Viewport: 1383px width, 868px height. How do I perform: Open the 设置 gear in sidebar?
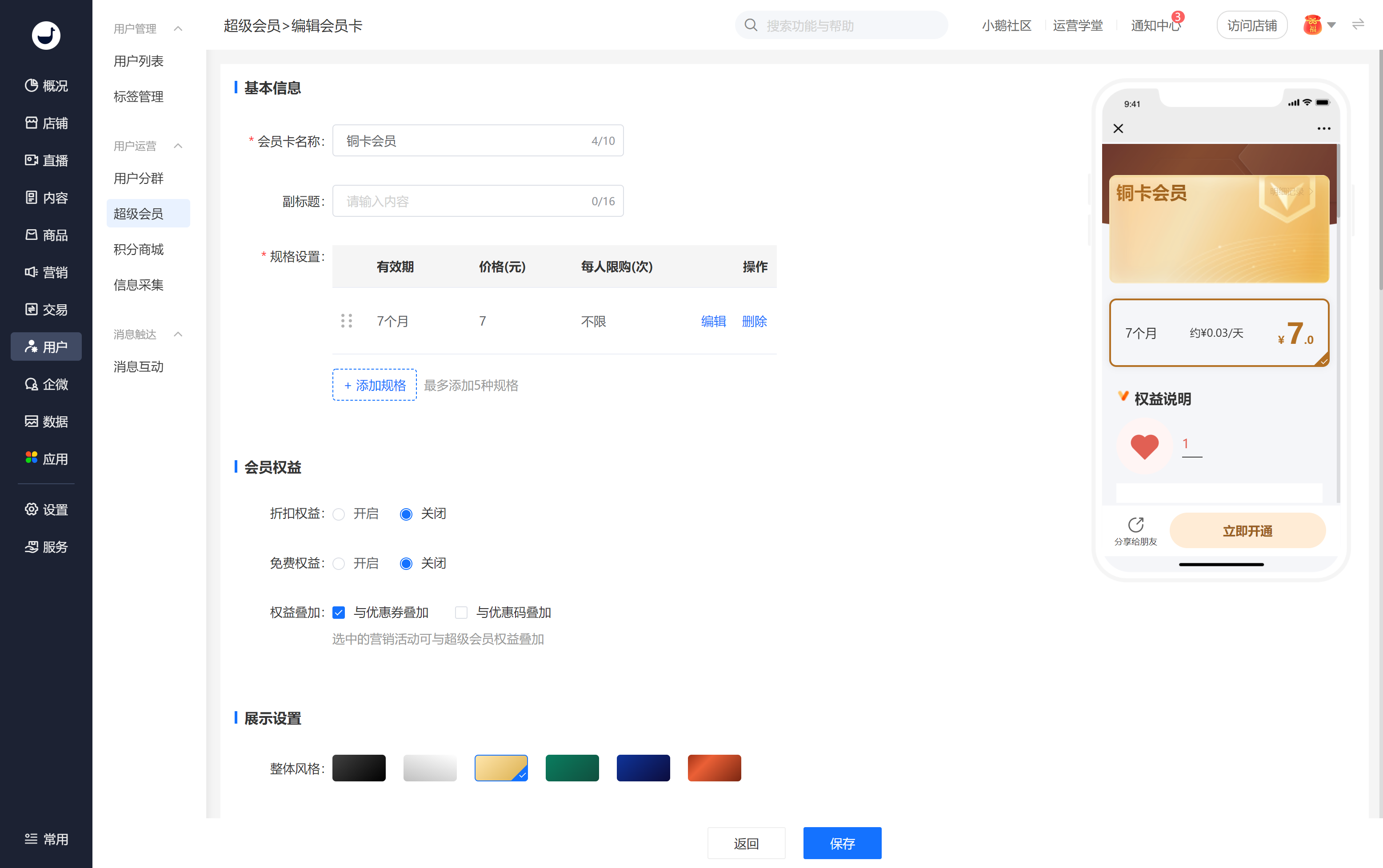point(32,509)
